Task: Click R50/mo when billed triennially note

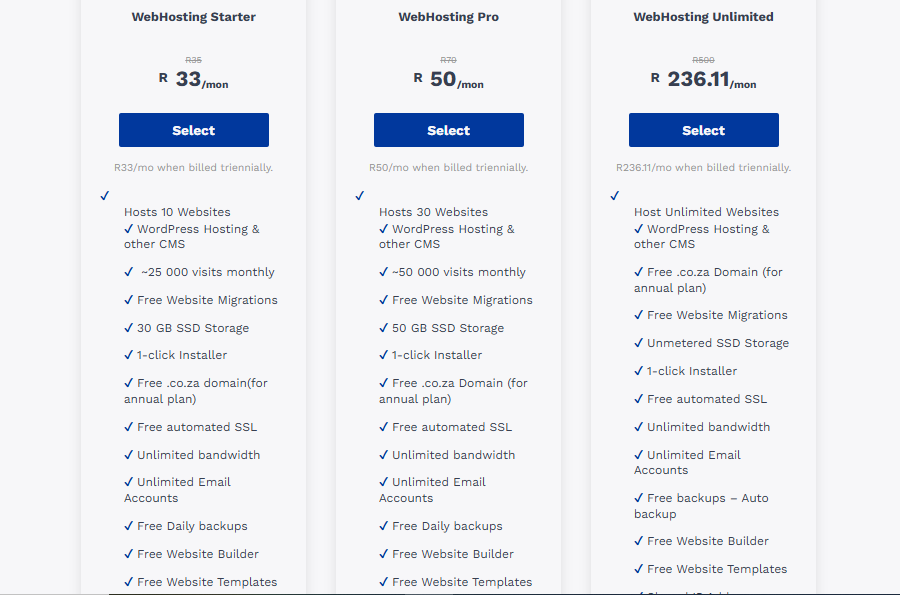Action: click(448, 168)
